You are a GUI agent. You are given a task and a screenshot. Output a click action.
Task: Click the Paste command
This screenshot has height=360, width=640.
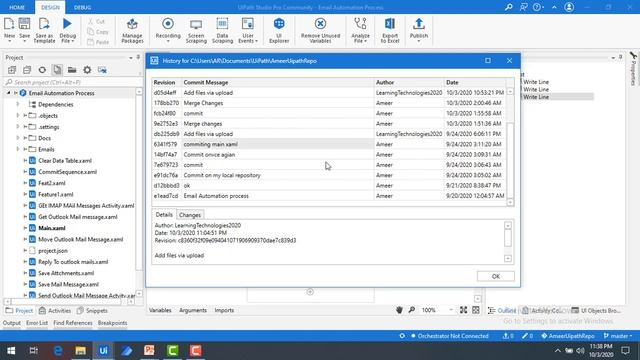pyautogui.click(x=98, y=42)
